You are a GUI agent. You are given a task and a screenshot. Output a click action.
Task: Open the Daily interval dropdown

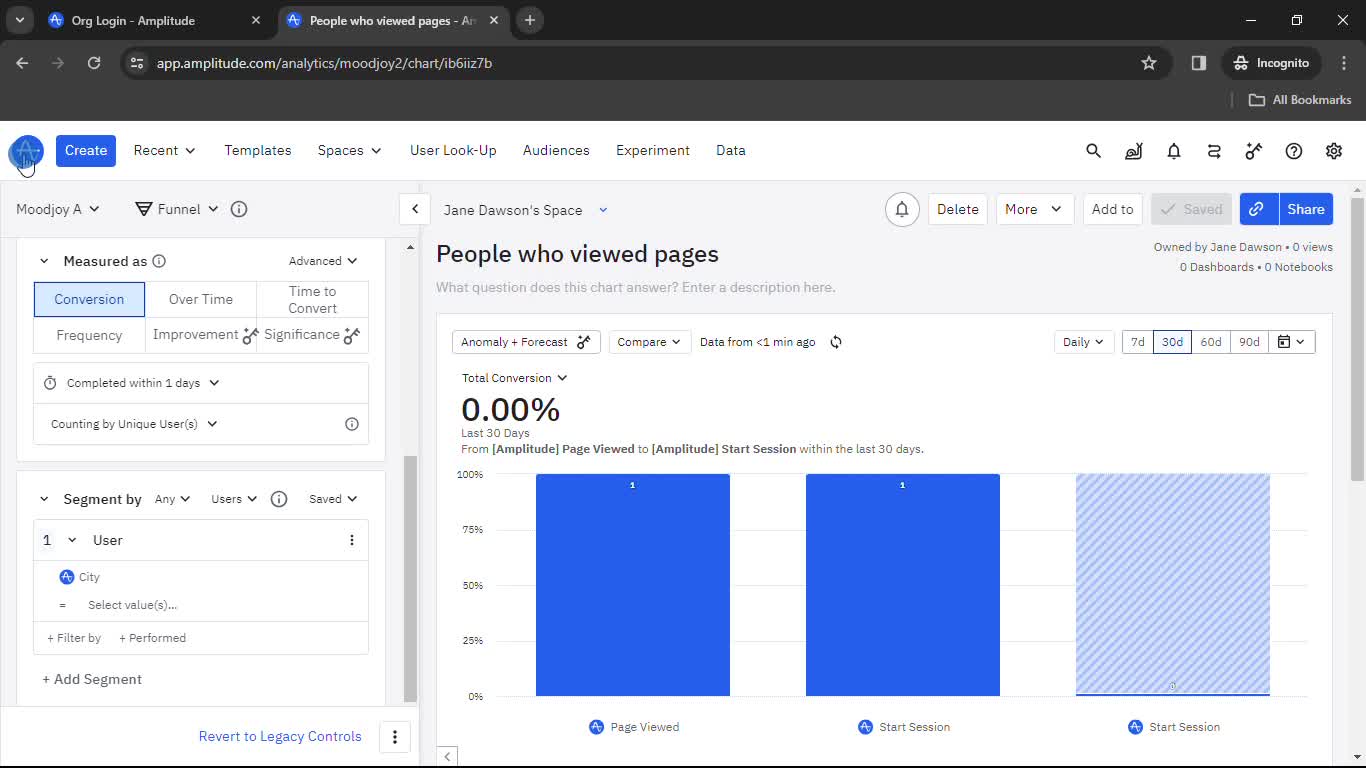[1084, 342]
